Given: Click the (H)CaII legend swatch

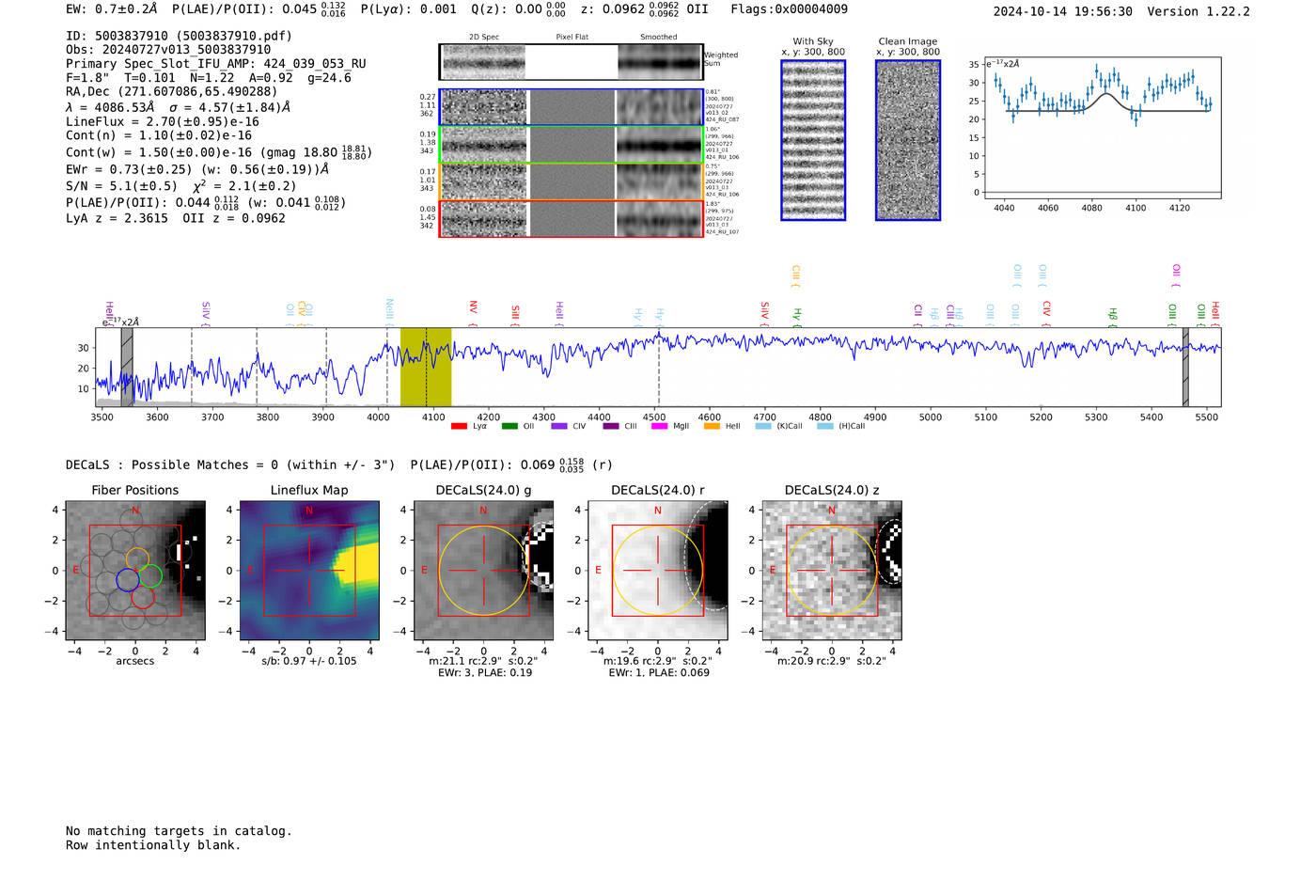Looking at the screenshot, I should point(825,426).
